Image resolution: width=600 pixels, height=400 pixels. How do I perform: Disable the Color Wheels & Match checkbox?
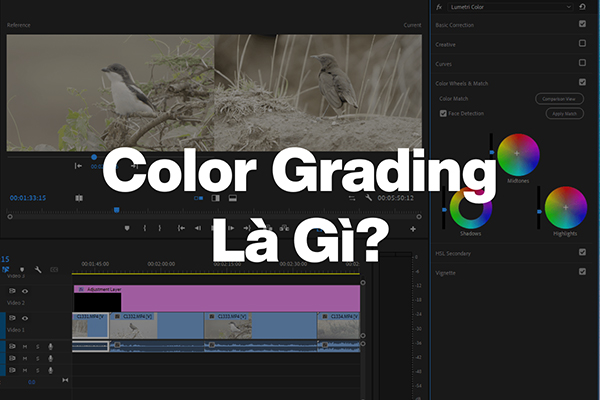tap(582, 82)
